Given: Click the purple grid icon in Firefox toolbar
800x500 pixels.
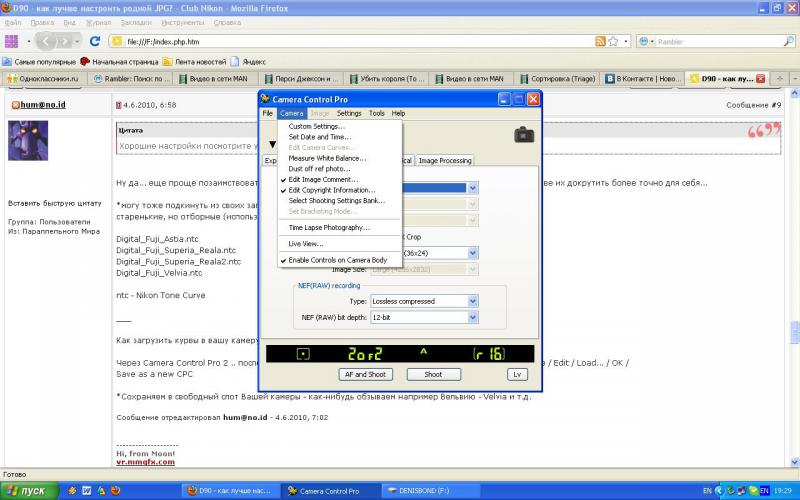Looking at the screenshot, I should (11, 41).
